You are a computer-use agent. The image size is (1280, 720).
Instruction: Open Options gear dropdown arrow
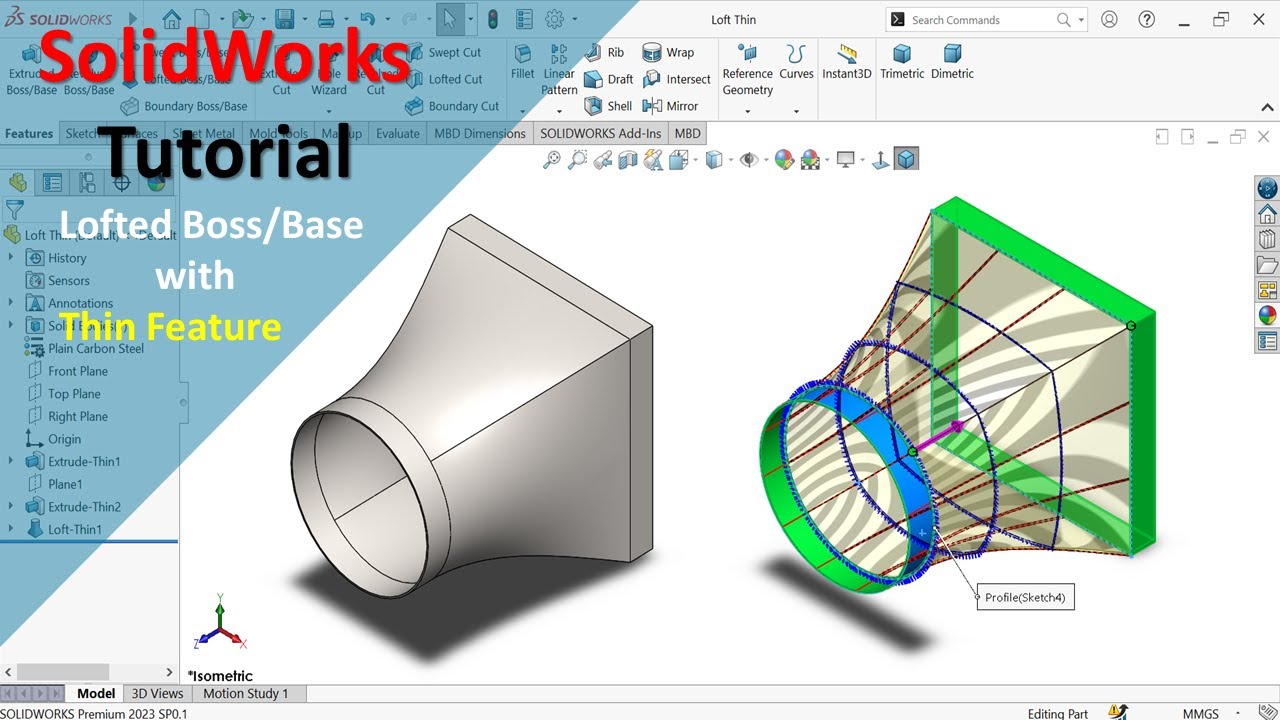pos(575,19)
